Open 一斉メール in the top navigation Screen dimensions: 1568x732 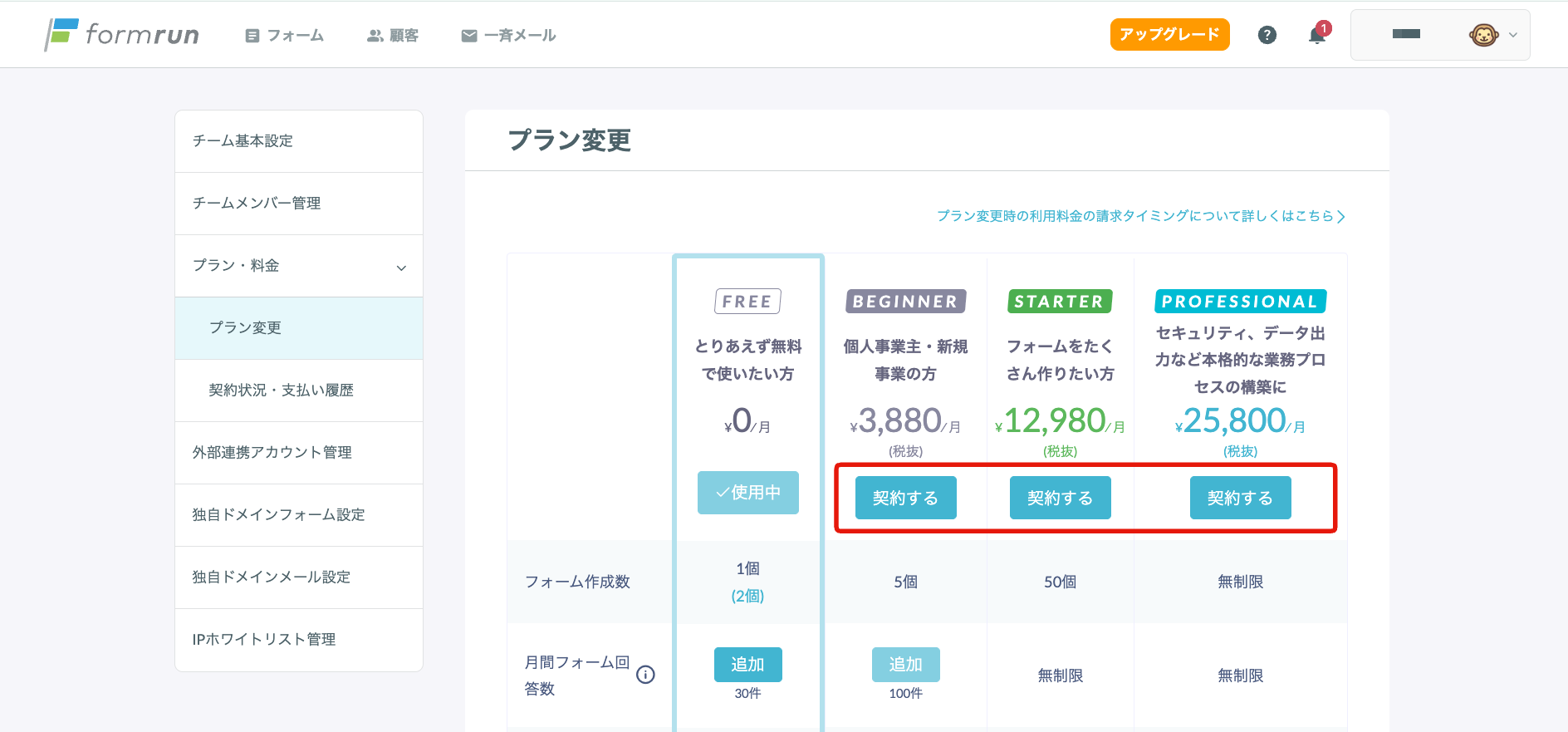[x=508, y=36]
